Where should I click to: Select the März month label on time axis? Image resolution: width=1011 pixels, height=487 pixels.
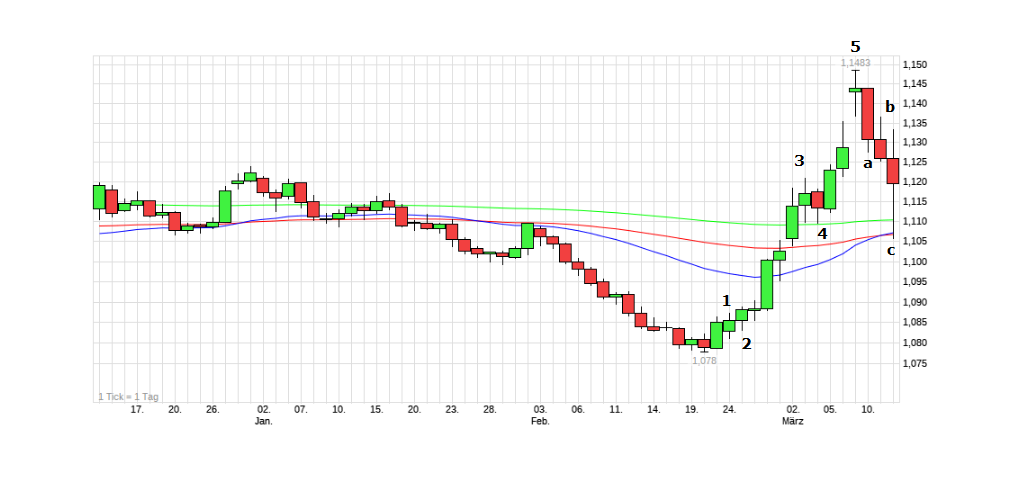point(793,421)
